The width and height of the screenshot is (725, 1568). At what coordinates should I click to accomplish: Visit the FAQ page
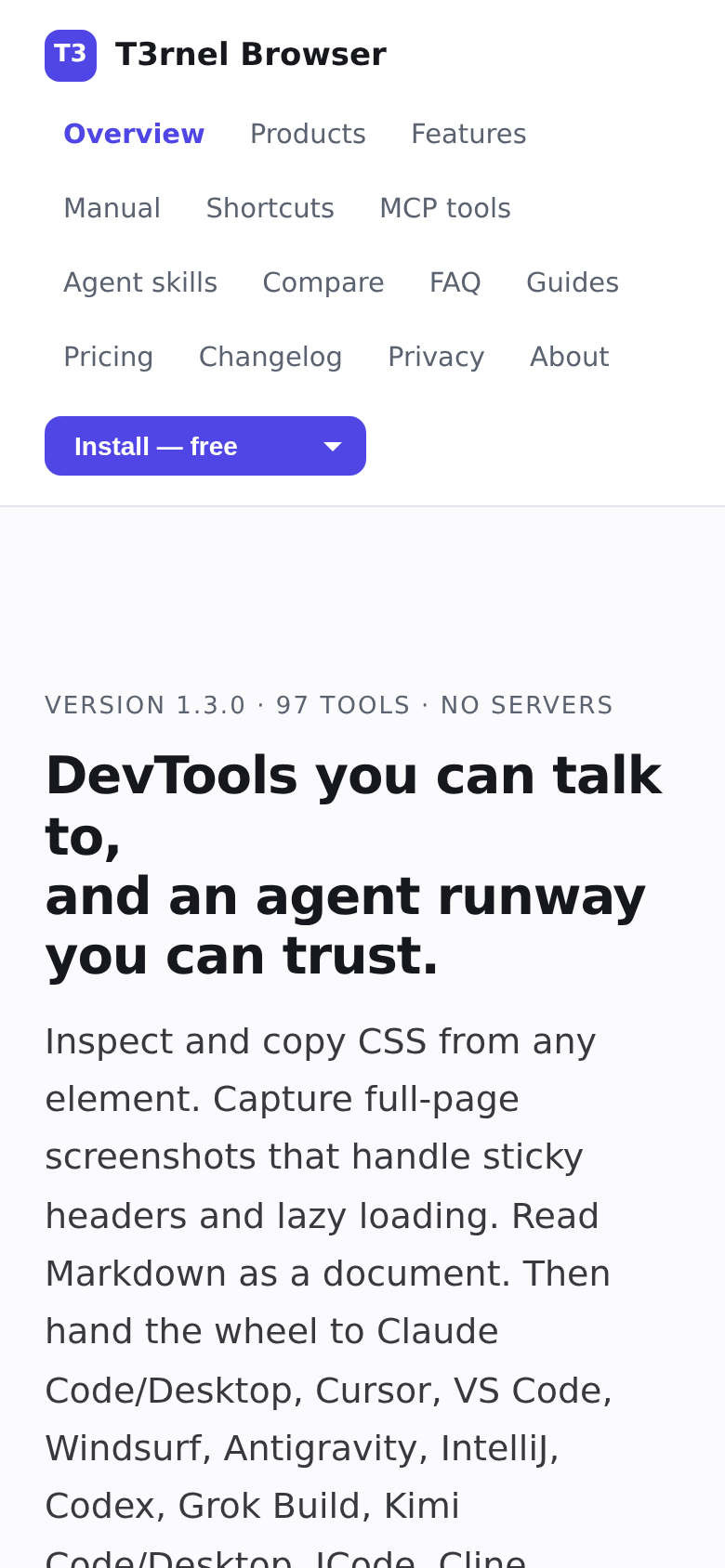[455, 282]
